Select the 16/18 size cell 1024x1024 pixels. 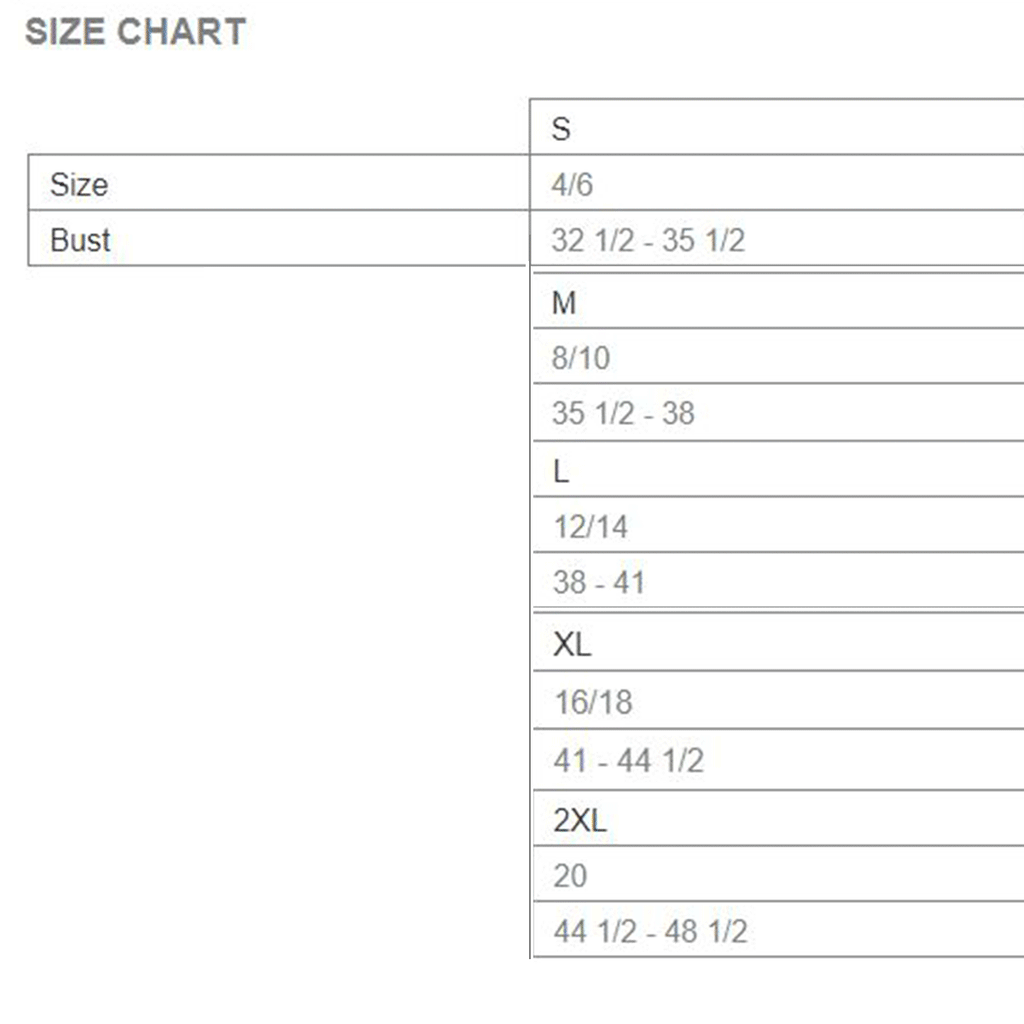[x=593, y=702]
